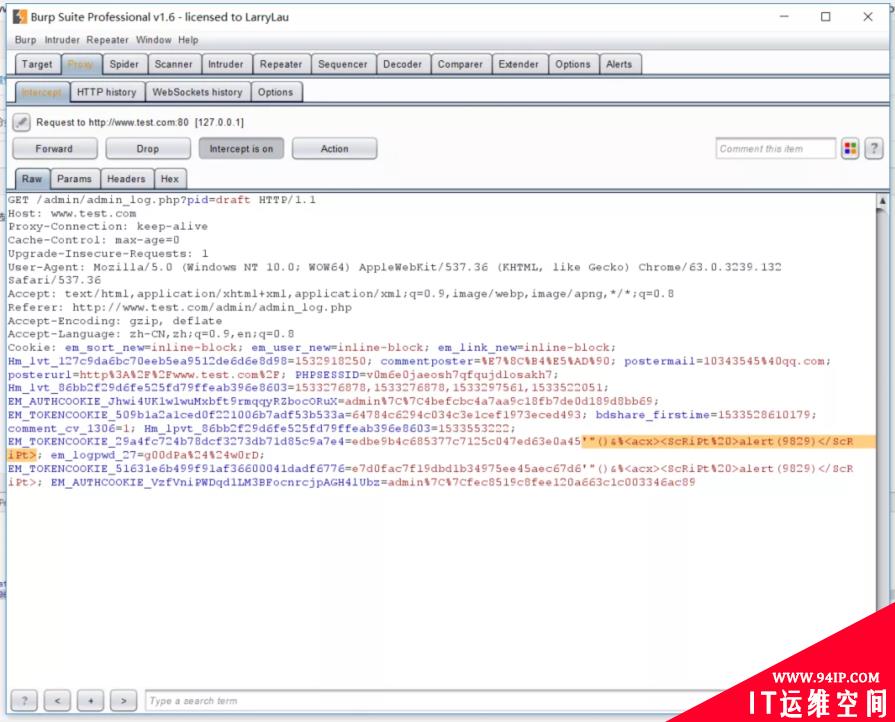The height and width of the screenshot is (722, 895).
Task: Toggle the Intercept is on button
Action: pos(241,149)
